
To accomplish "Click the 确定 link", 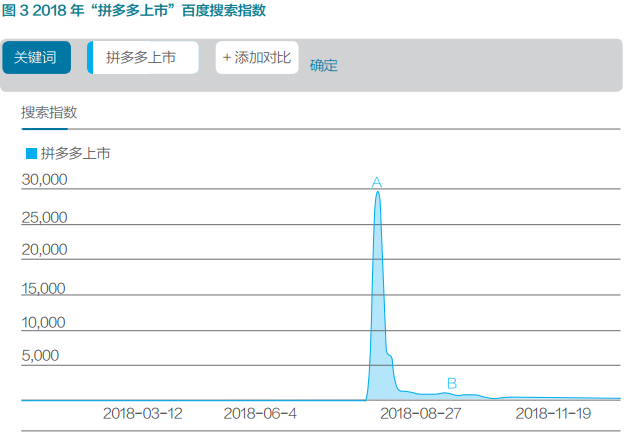I will click(x=324, y=65).
